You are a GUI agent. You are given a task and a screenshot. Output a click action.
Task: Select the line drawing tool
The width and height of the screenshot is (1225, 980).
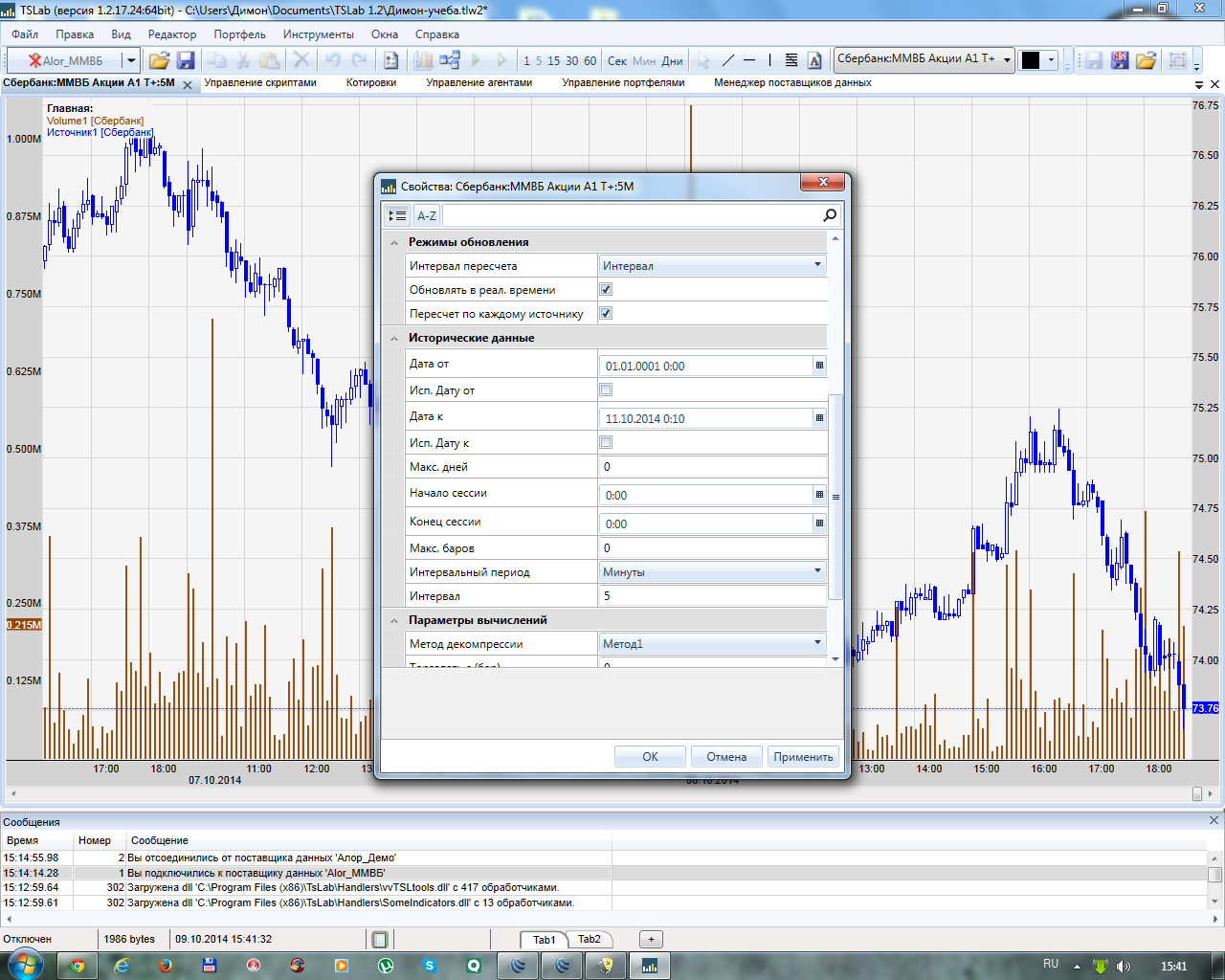[x=727, y=60]
